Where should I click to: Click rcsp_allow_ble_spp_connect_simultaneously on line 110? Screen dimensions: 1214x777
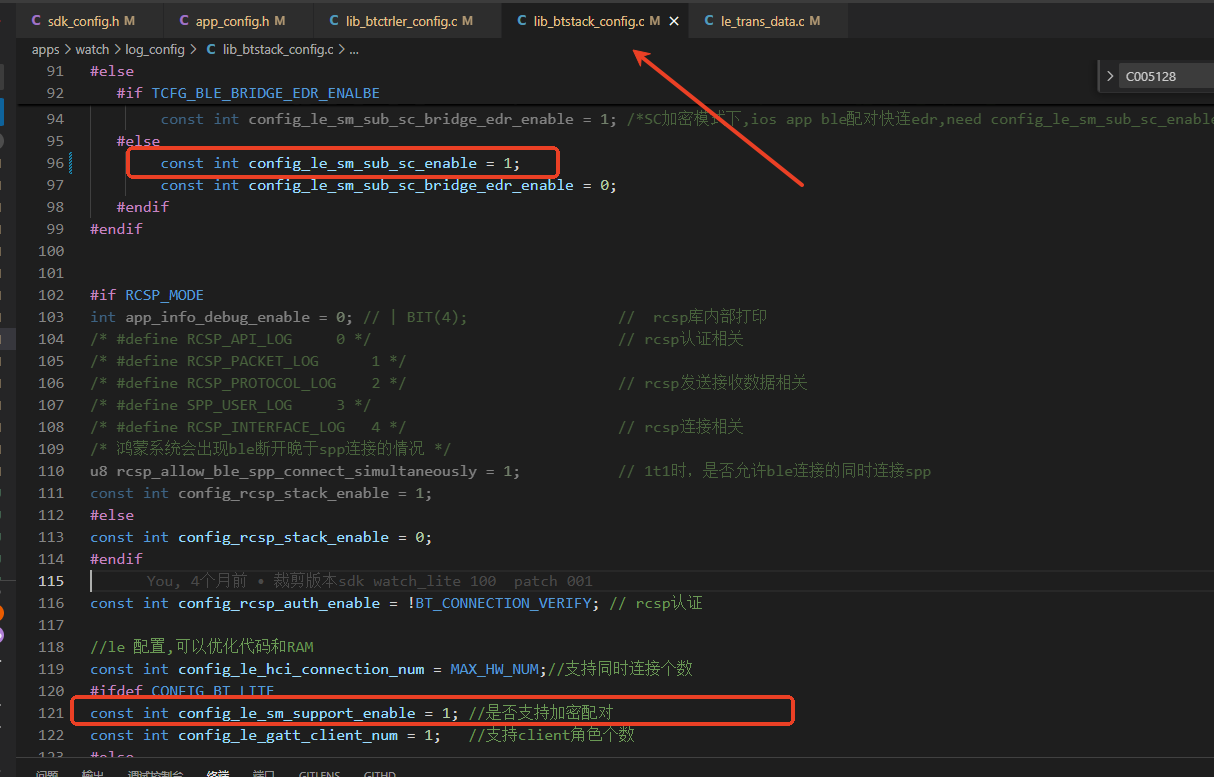[297, 471]
